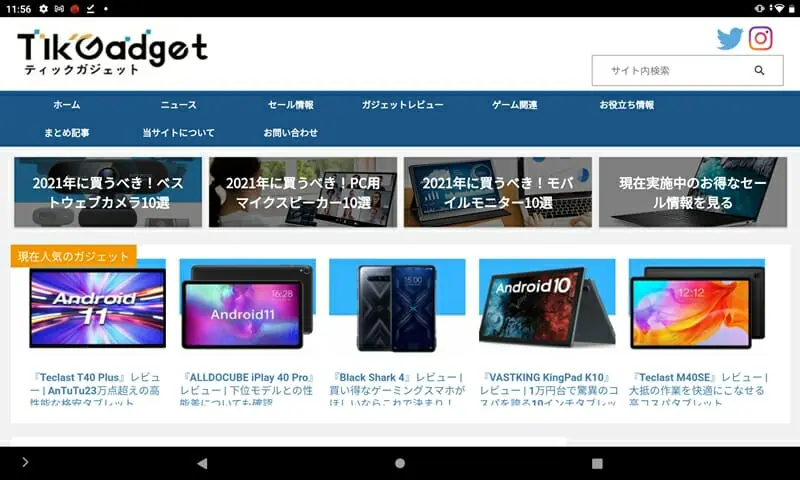The width and height of the screenshot is (800, 480).
Task: Click the search magnifier icon
Action: (759, 71)
